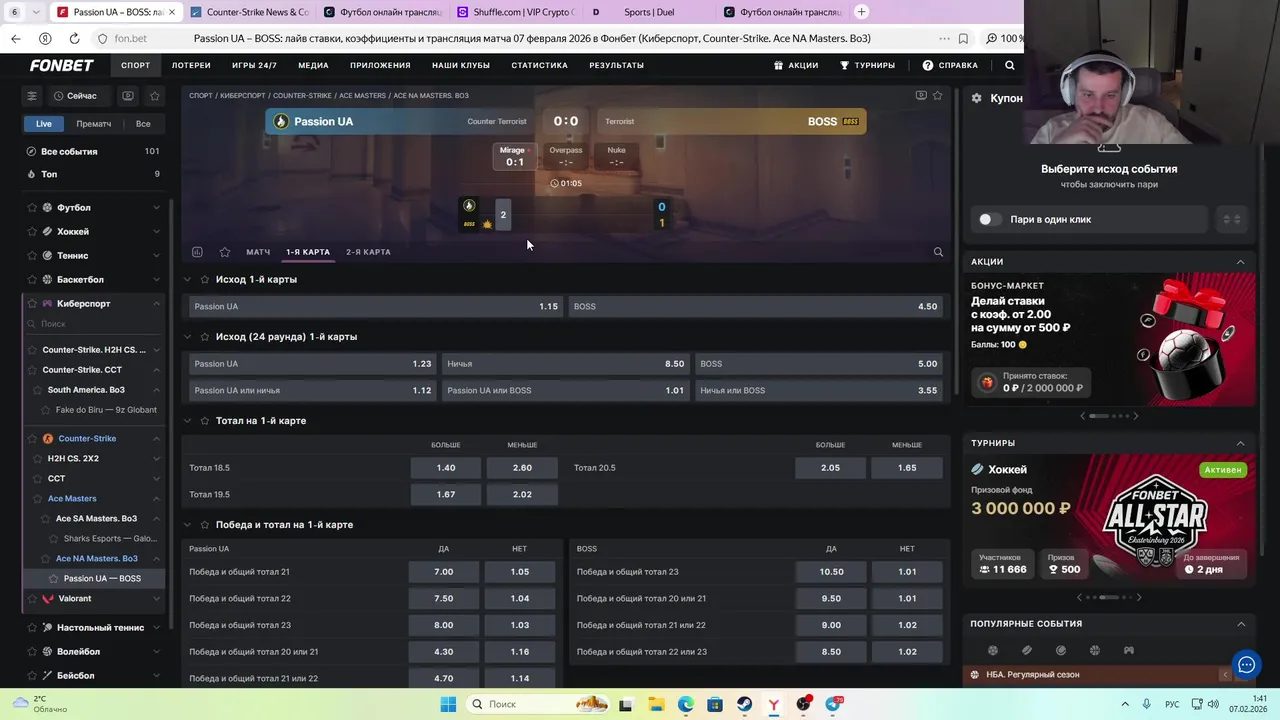Click the Windows Start button

point(448,704)
